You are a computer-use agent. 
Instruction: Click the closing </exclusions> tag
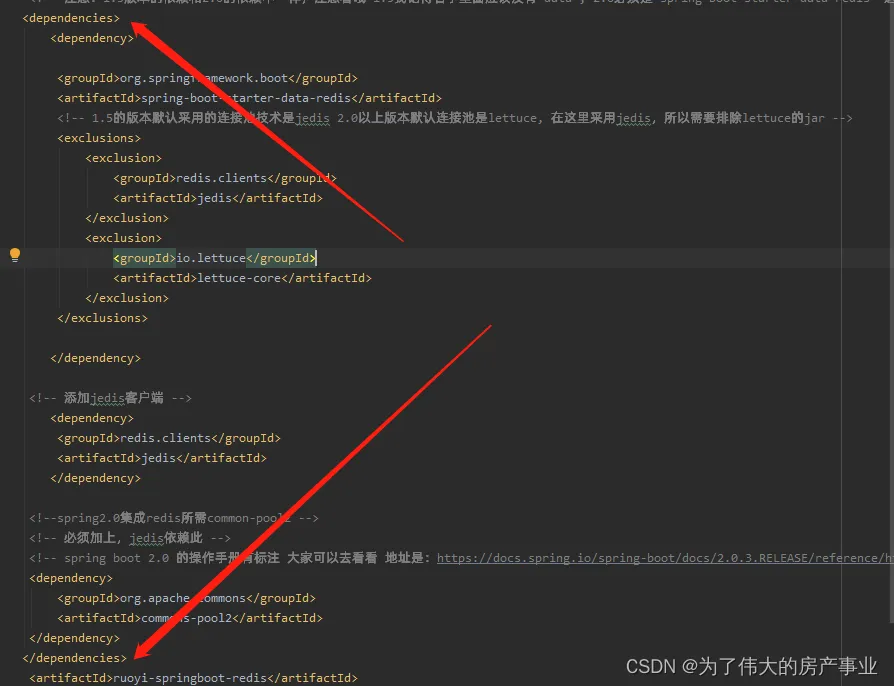point(102,318)
